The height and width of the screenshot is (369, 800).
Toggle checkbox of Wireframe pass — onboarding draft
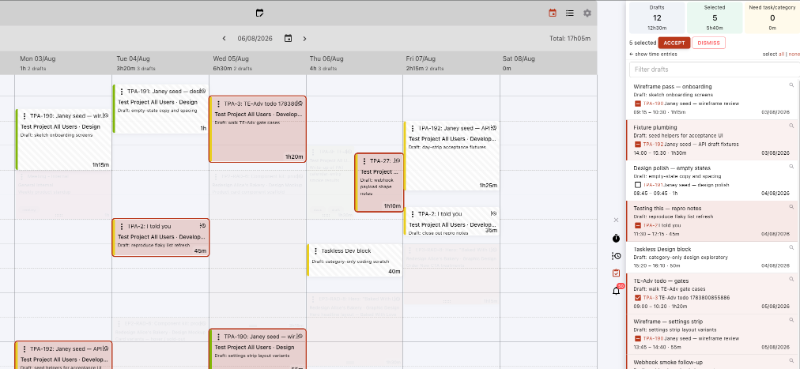pyautogui.click(x=637, y=104)
